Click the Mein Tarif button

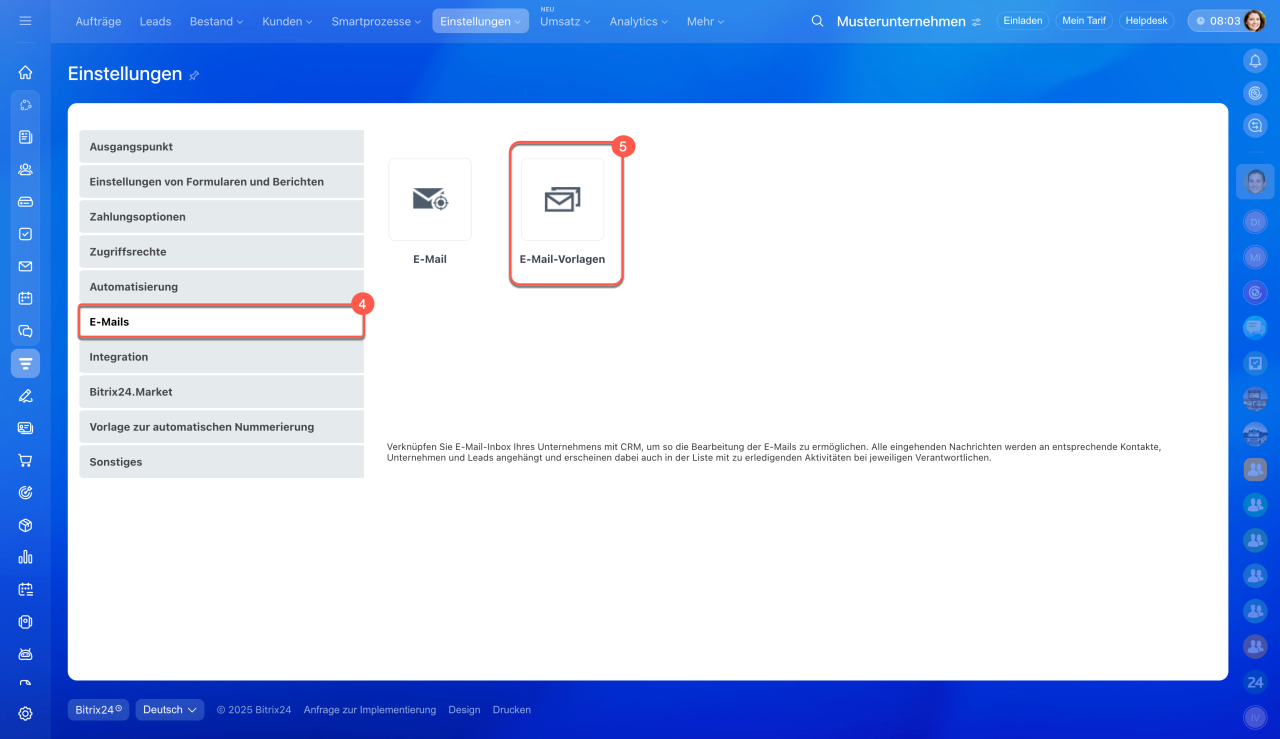click(x=1083, y=21)
